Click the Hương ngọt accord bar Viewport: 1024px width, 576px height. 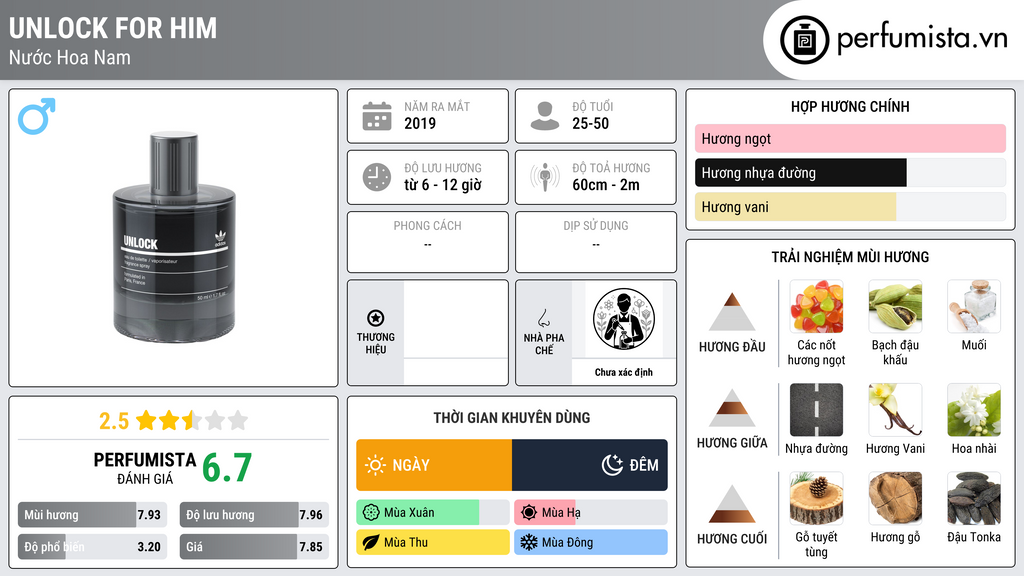[x=850, y=138]
